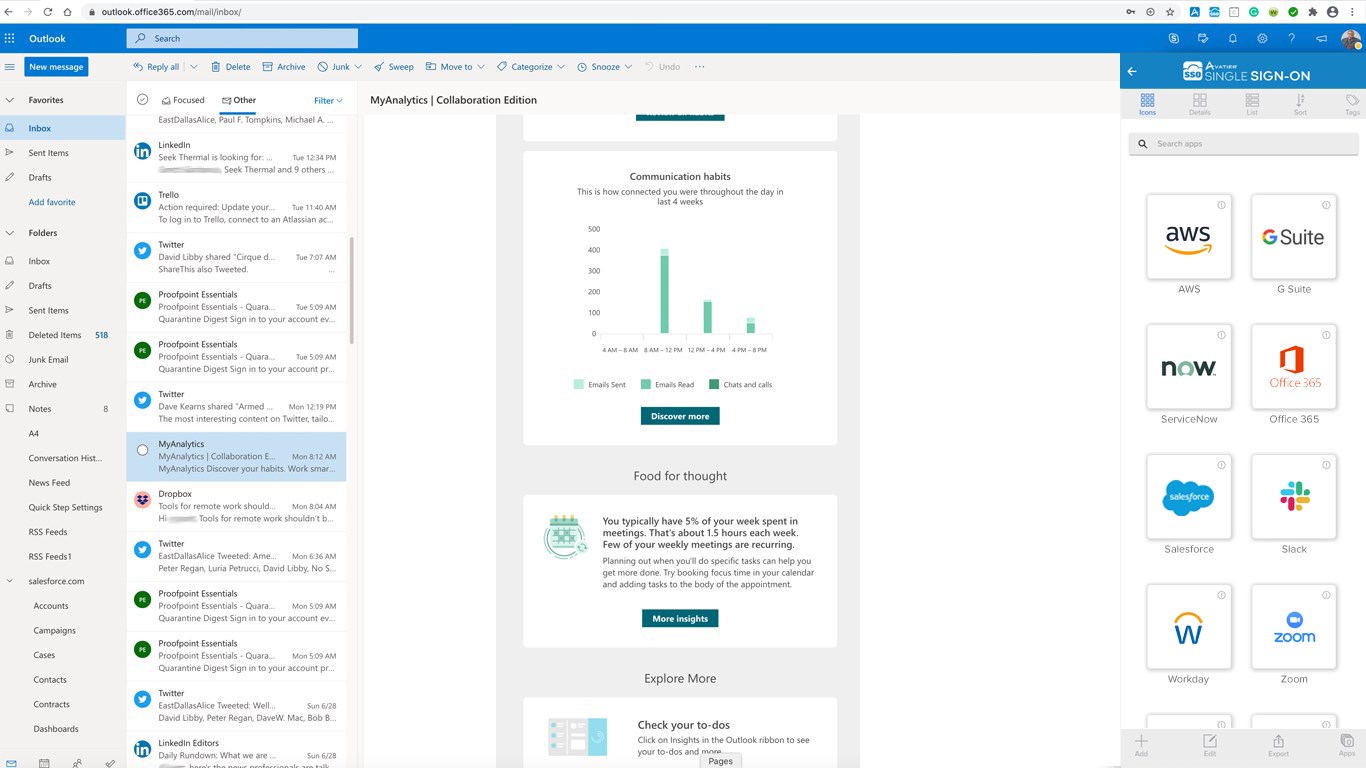Launch the G Suite app tile
Screen dimensions: 1366x768
[x=1294, y=237]
